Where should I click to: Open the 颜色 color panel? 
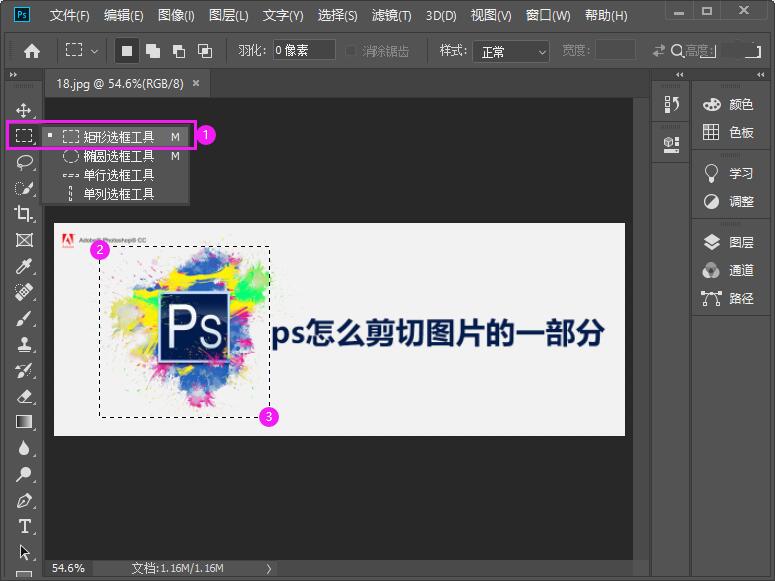728,104
